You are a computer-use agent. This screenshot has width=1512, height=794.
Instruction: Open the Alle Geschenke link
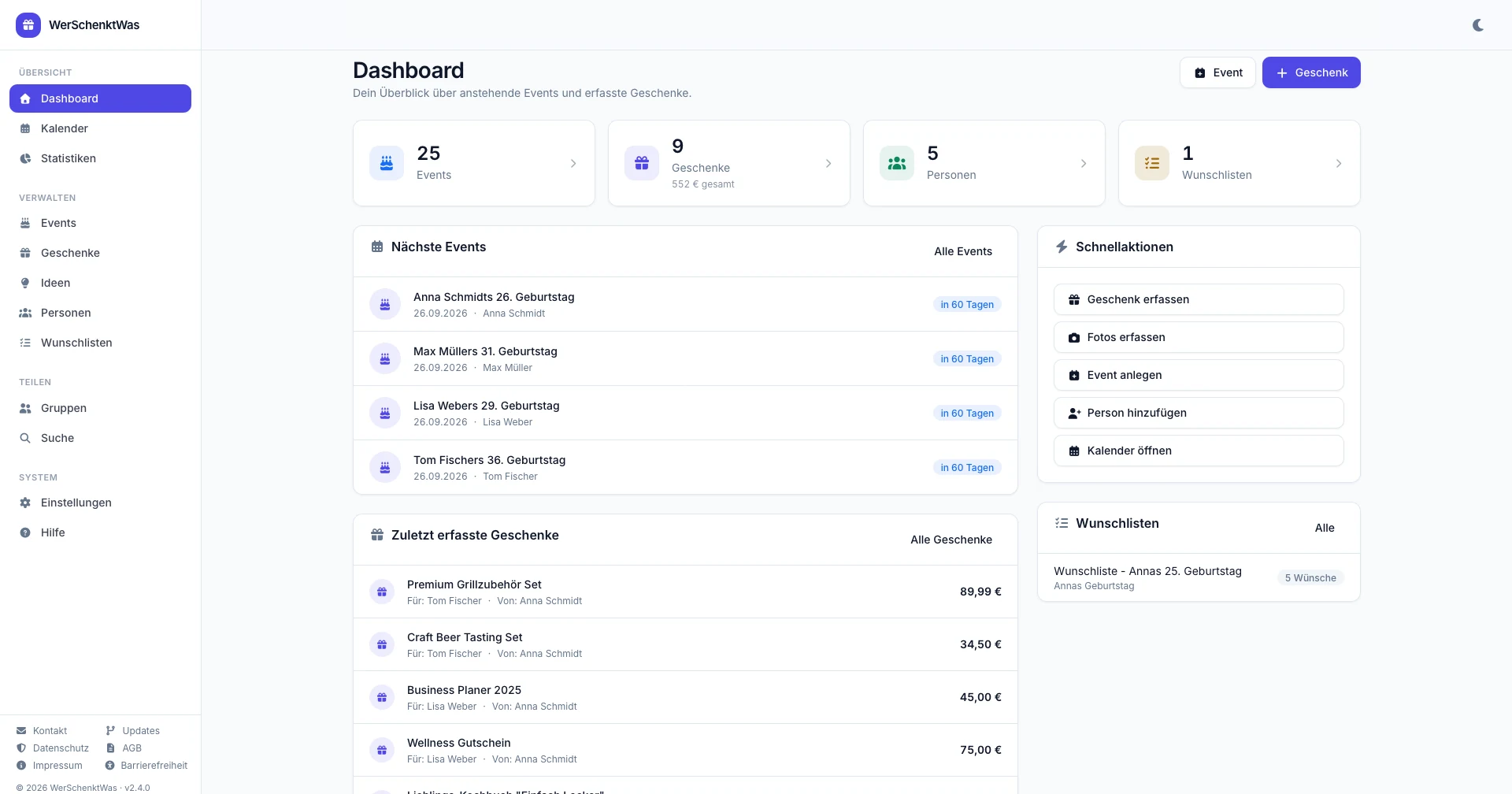tap(951, 540)
